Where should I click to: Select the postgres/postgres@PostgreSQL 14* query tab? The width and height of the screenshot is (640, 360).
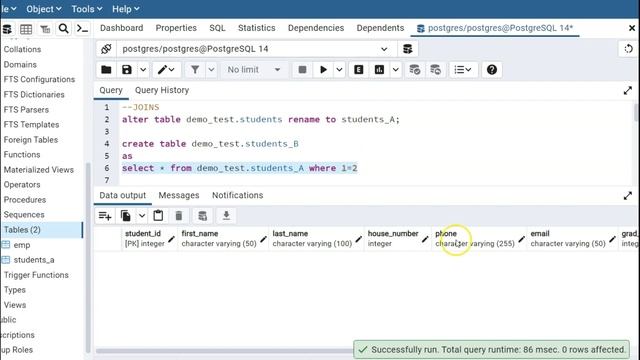[495, 28]
